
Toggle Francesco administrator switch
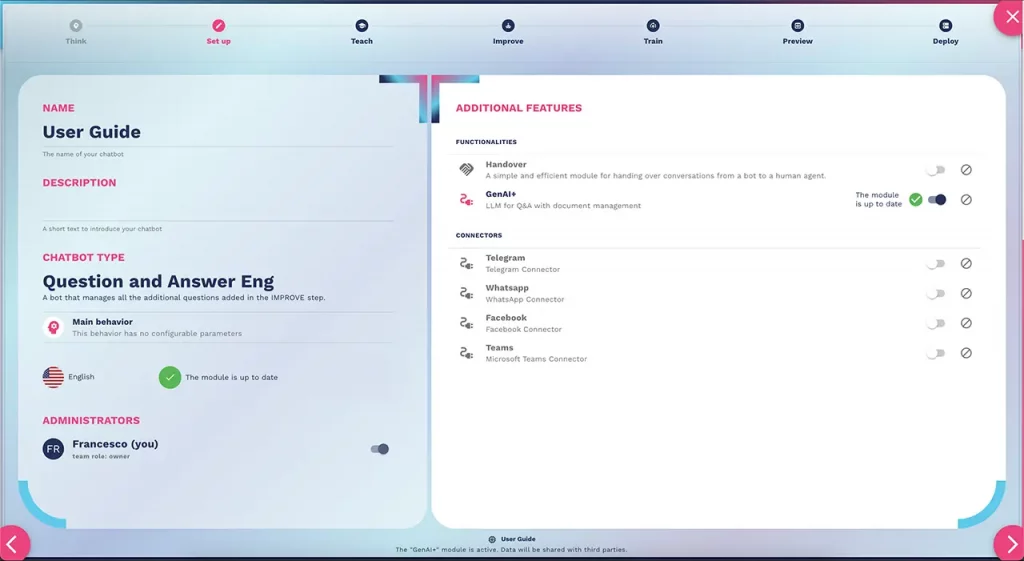(379, 449)
